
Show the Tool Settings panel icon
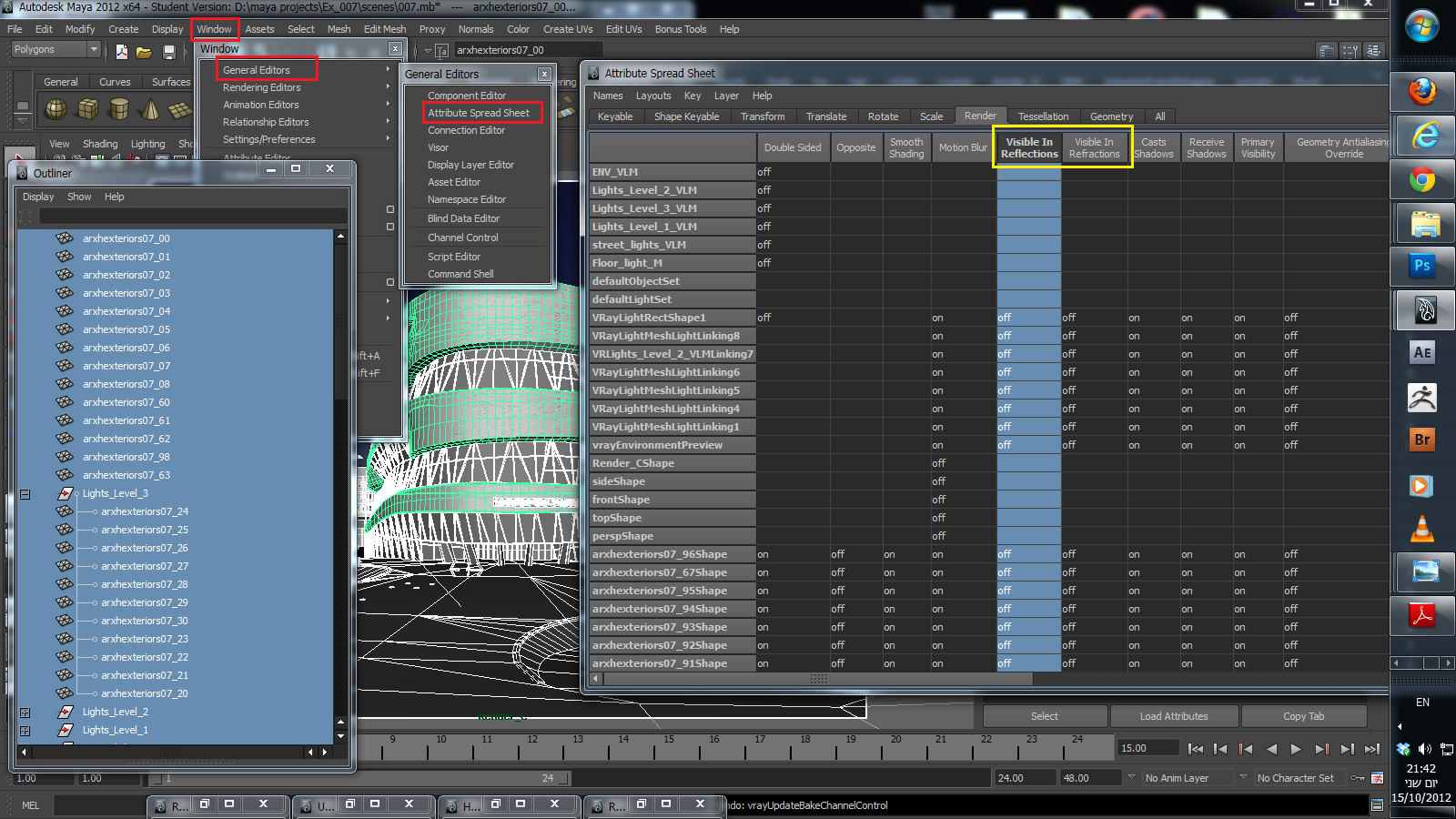(1350, 51)
